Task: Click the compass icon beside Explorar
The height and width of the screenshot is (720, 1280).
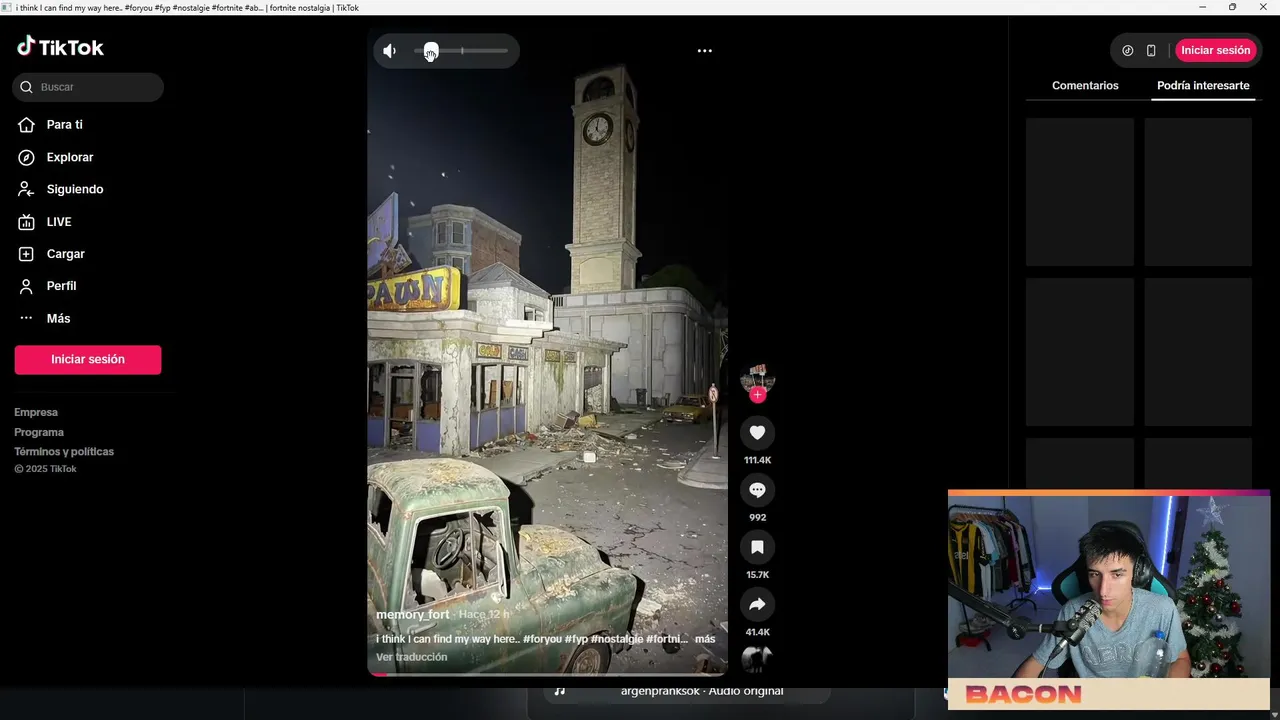Action: [27, 157]
